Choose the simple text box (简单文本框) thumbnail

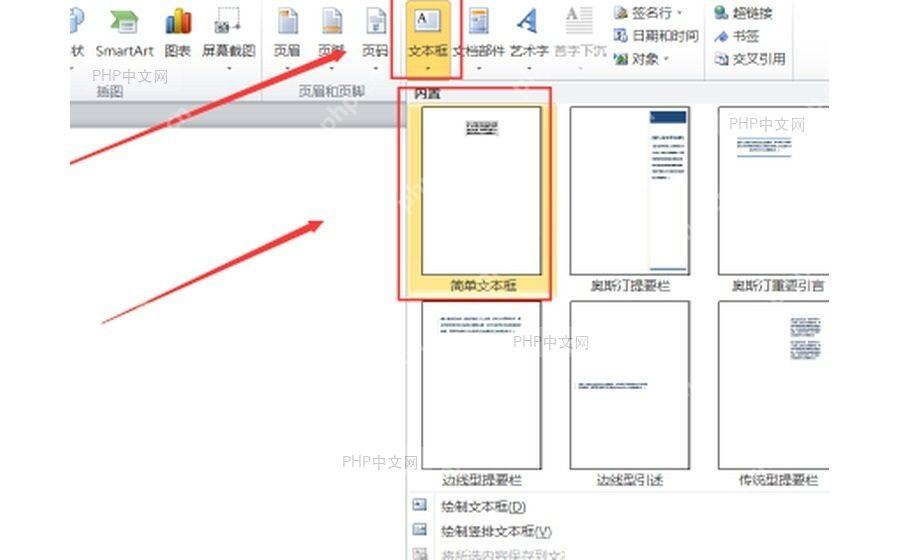click(x=482, y=190)
